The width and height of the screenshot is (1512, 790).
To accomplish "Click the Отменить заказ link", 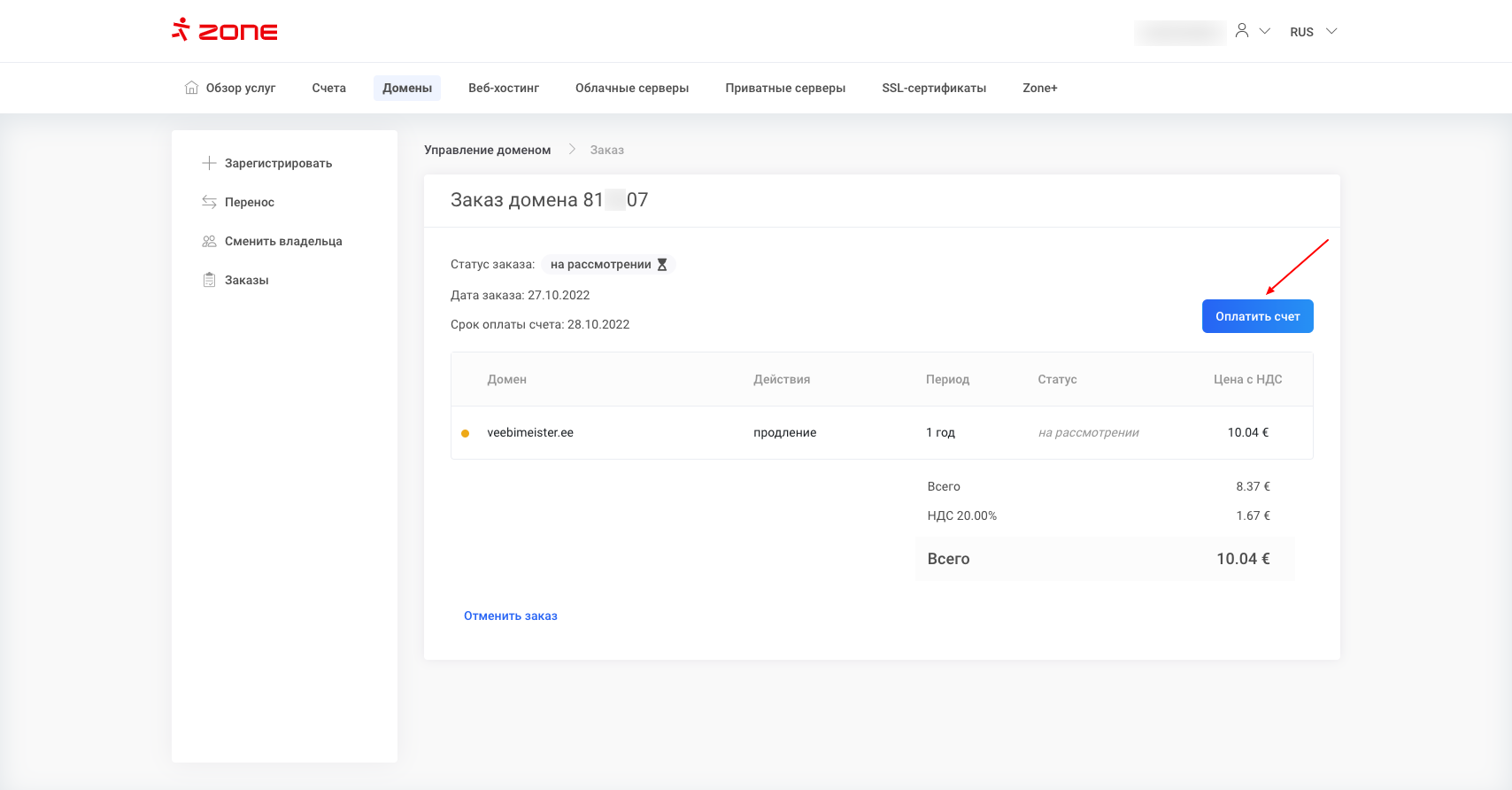I will pyautogui.click(x=511, y=616).
